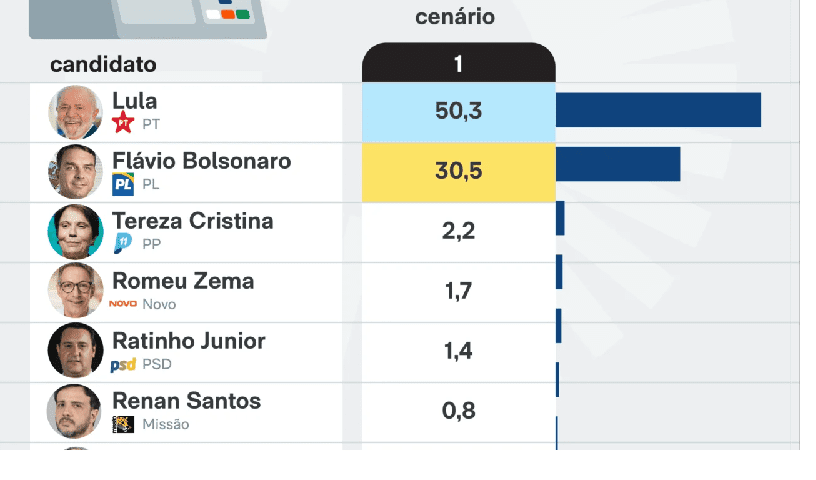Image resolution: width=816 pixels, height=480 pixels.
Task: Click Ratinho Junior's portrait photo
Action: (75, 351)
